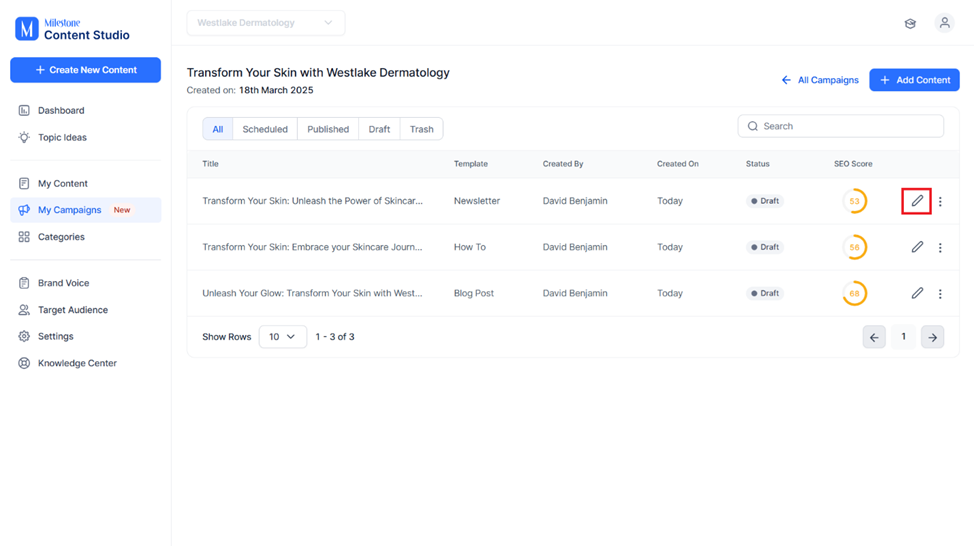Open more options for Blog Post row

(940, 293)
